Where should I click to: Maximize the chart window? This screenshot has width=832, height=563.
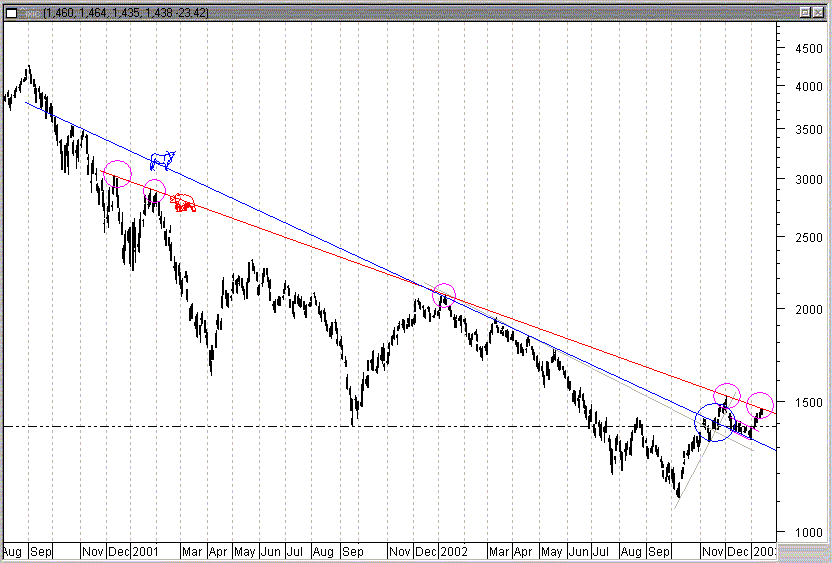point(805,12)
